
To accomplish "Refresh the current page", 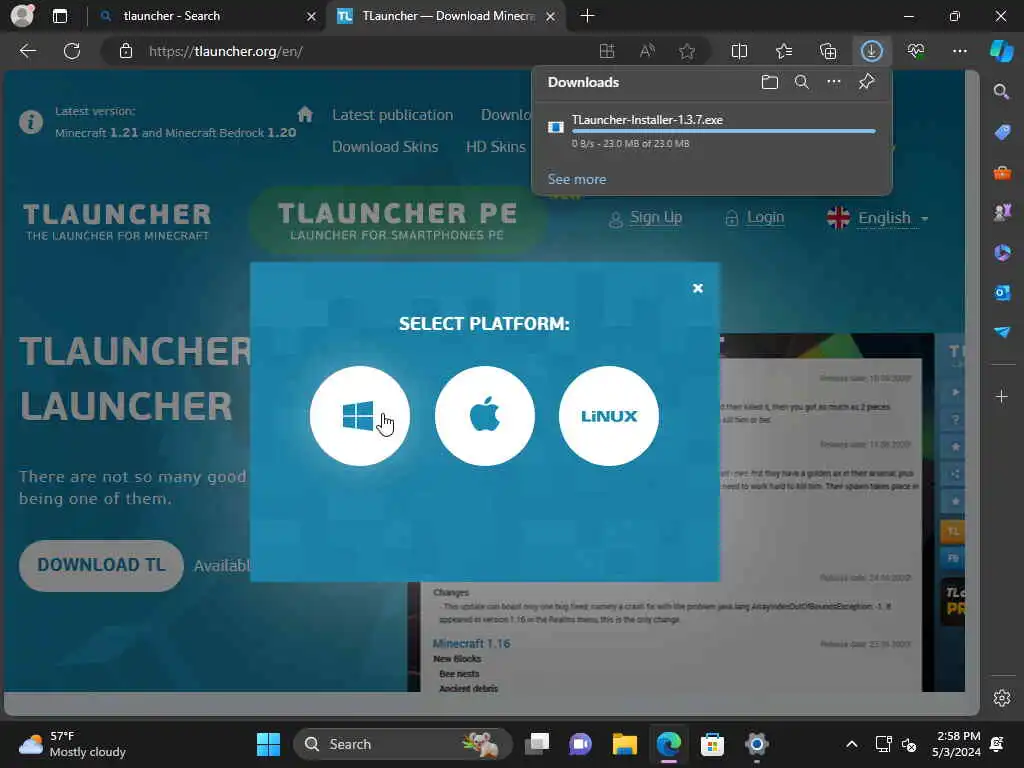I will tap(72, 51).
